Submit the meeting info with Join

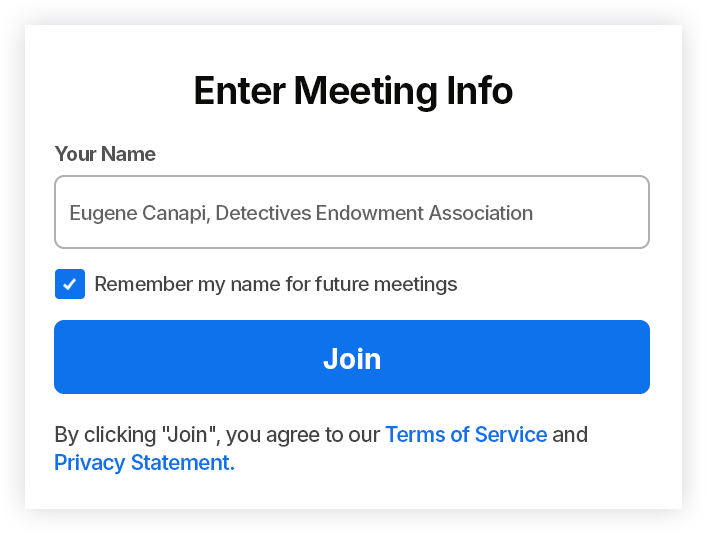352,357
